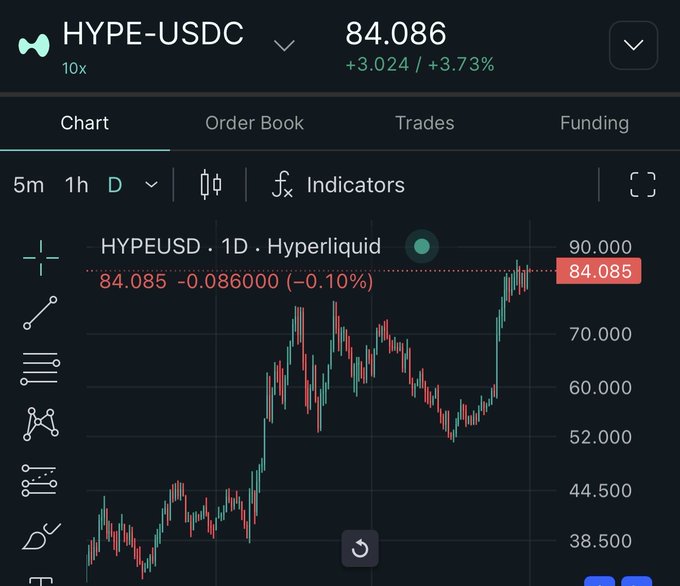The width and height of the screenshot is (680, 586).
Task: Select the crosshair cursor tool
Action: coord(41,258)
